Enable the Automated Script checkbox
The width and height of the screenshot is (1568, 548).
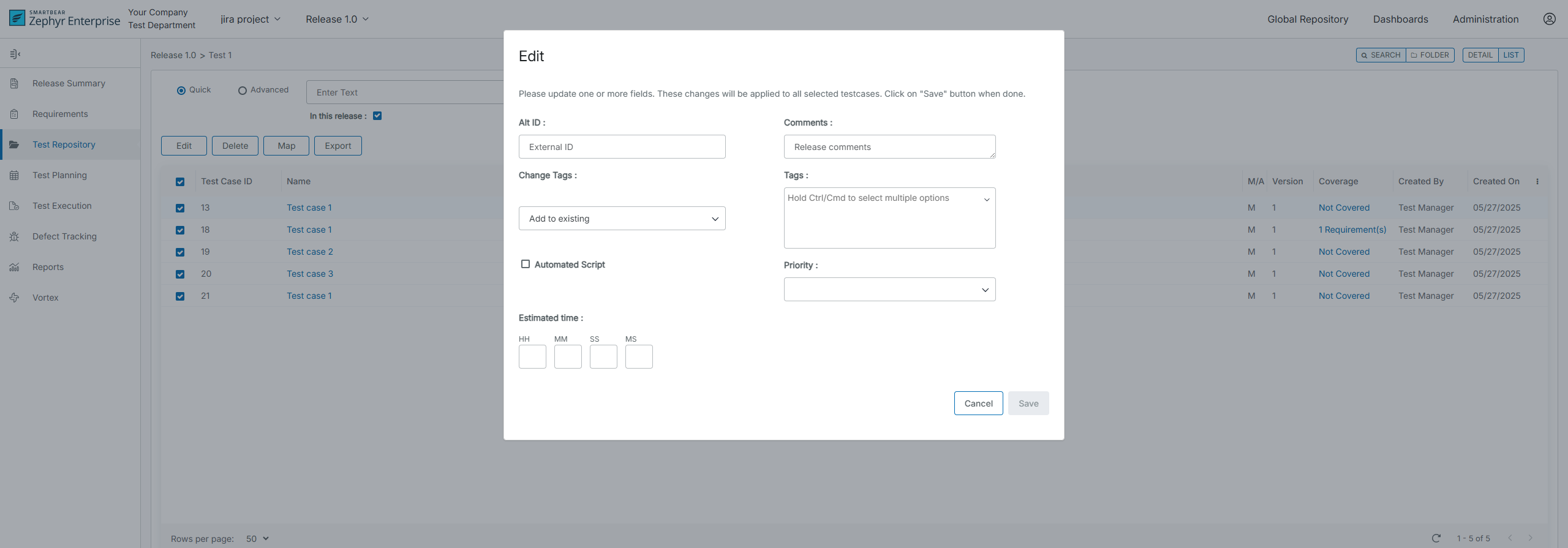tap(526, 264)
